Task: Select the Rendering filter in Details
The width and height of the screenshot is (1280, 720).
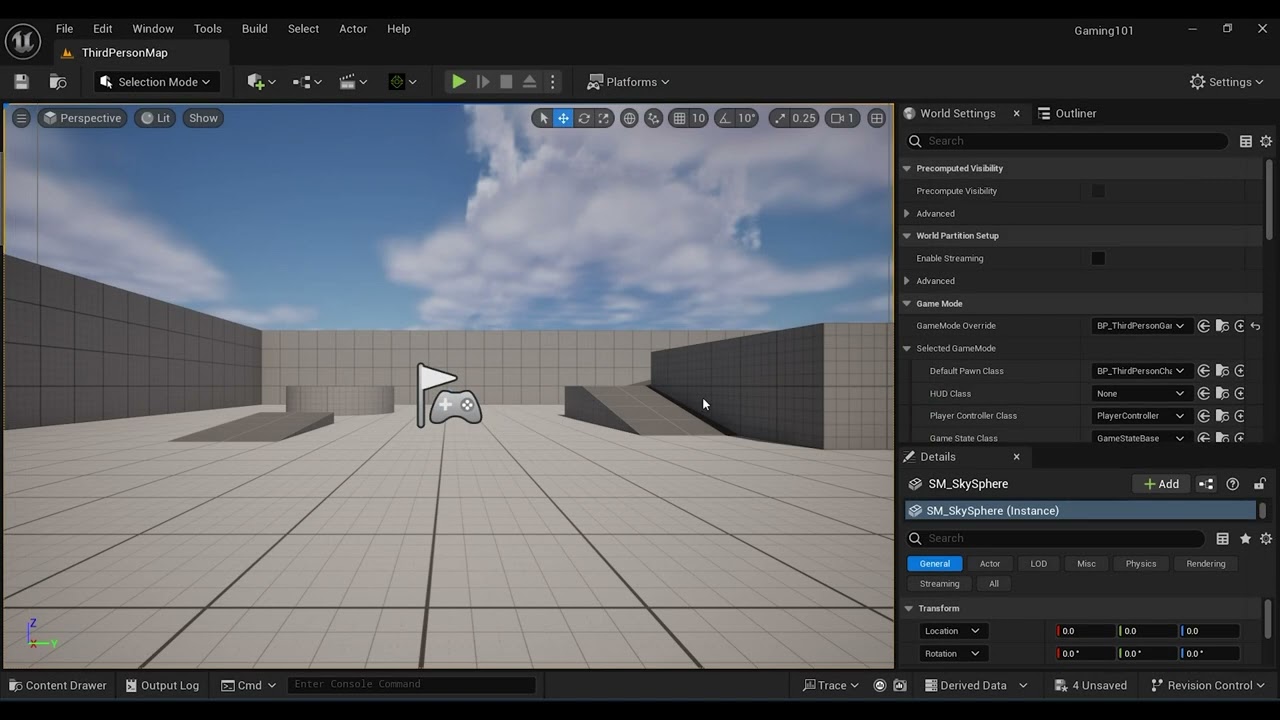Action: click(1206, 564)
